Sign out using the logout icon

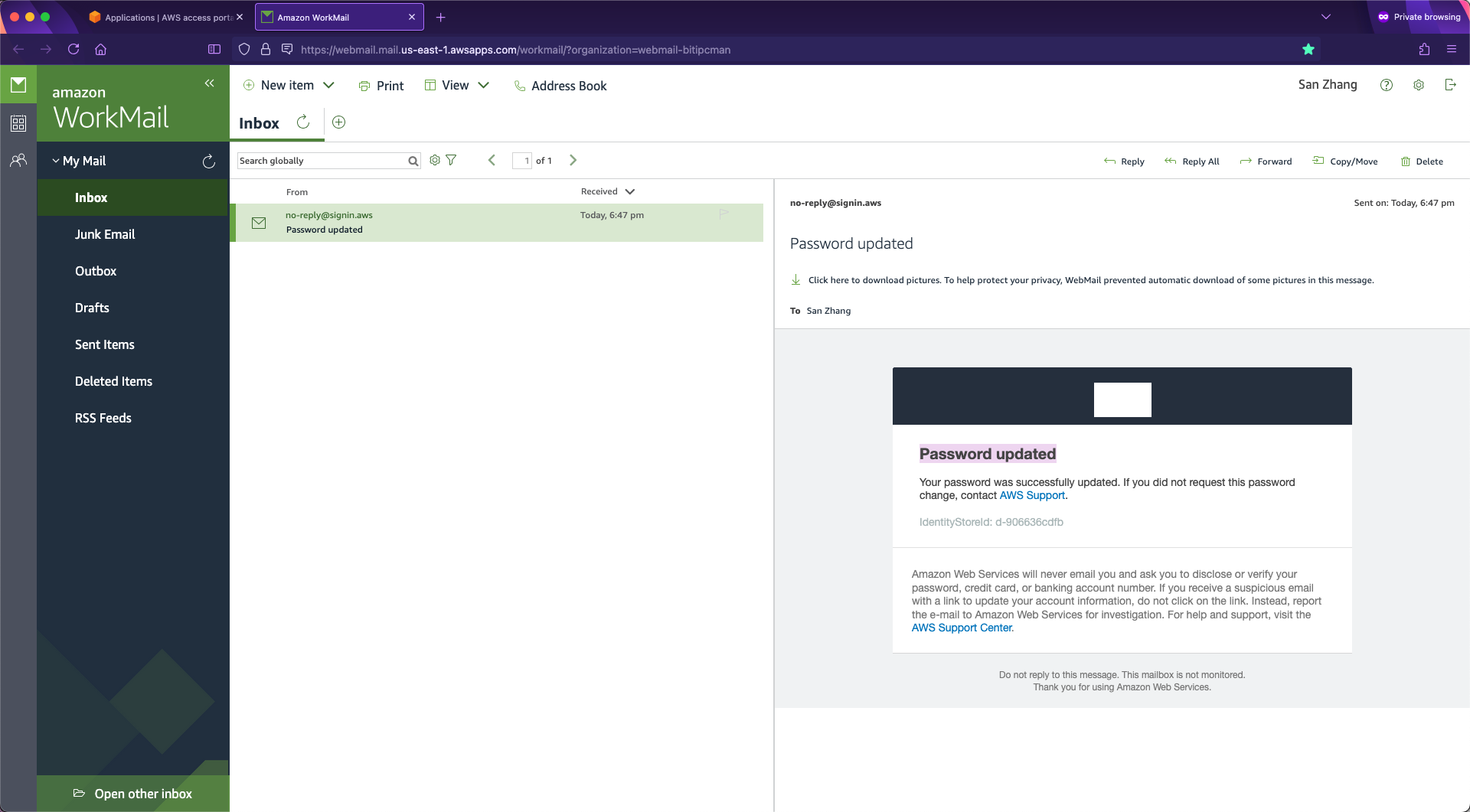pos(1450,85)
